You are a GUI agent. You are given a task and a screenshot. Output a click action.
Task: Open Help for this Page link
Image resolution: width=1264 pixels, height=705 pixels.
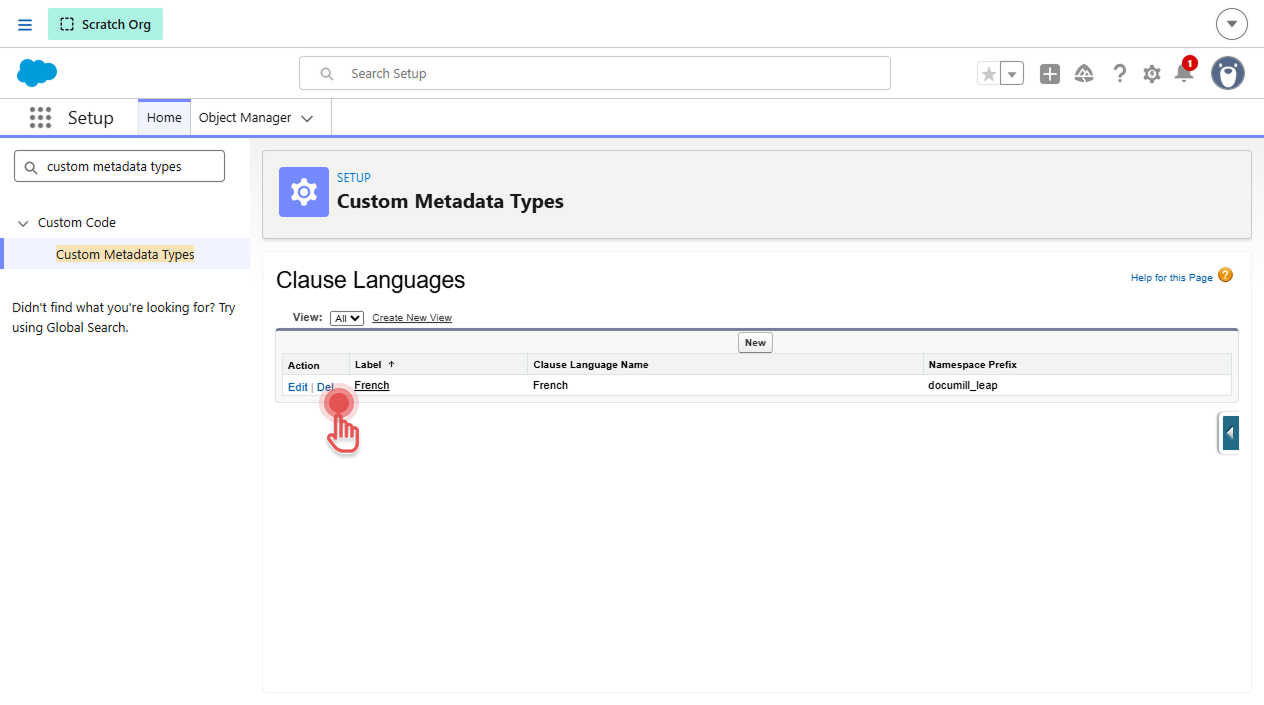pos(1172,278)
